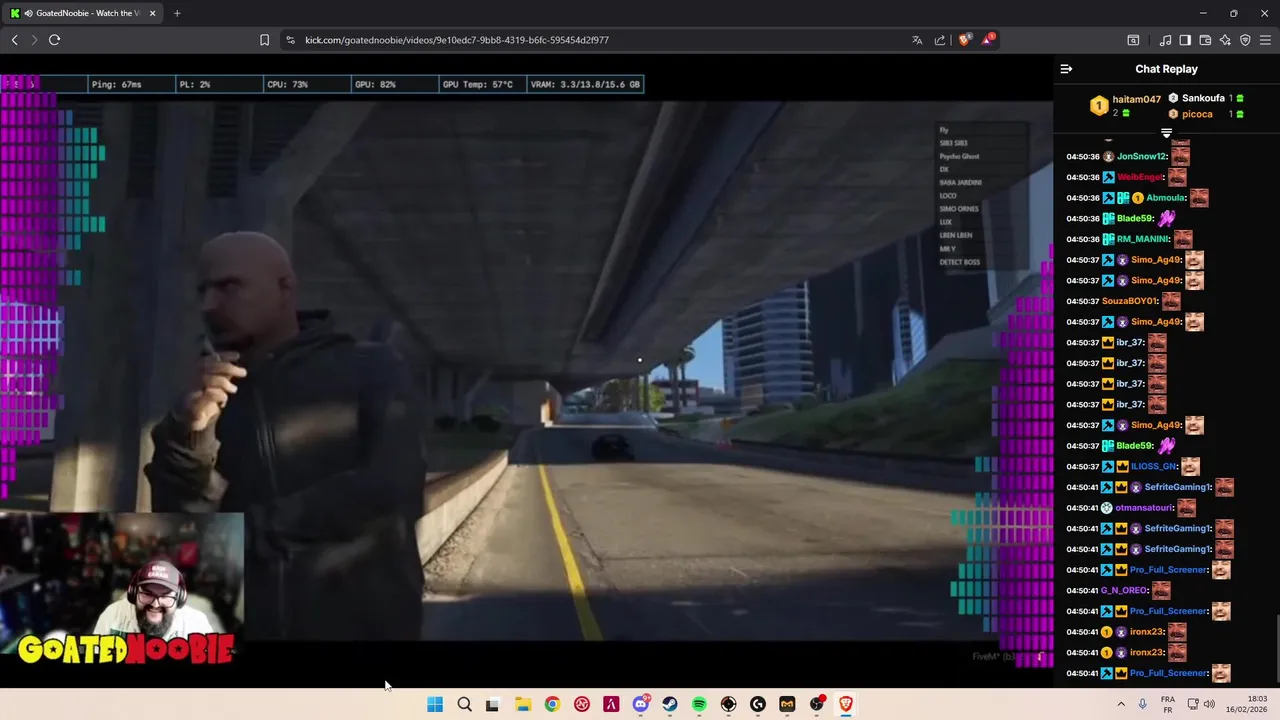The height and width of the screenshot is (720, 1280).
Task: Click RM_MANINI's username in chat
Action: click(1143, 239)
